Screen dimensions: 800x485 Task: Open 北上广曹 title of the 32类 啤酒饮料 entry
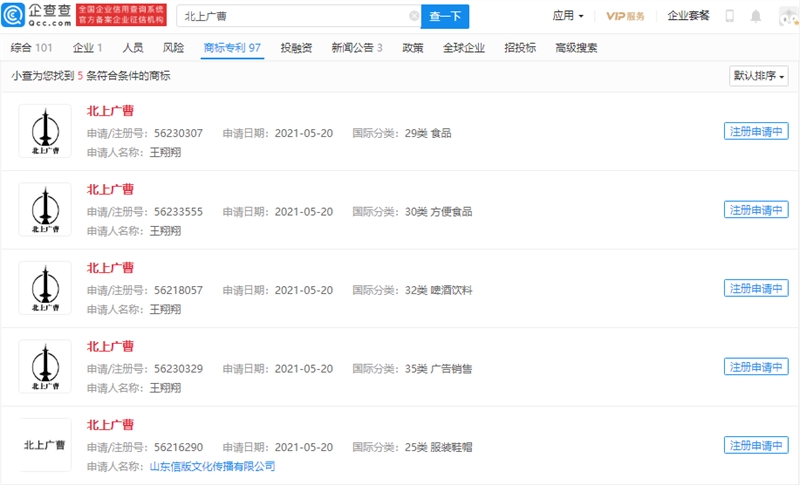click(110, 268)
